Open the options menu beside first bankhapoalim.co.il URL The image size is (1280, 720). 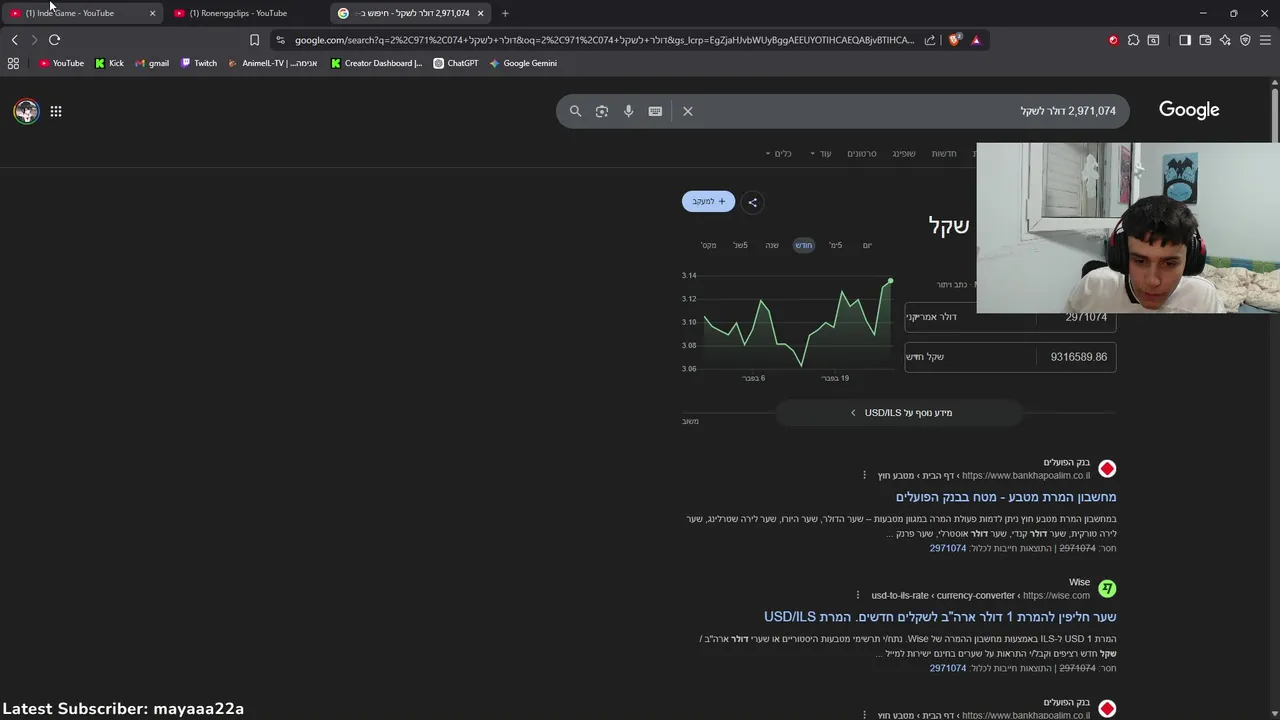click(864, 475)
